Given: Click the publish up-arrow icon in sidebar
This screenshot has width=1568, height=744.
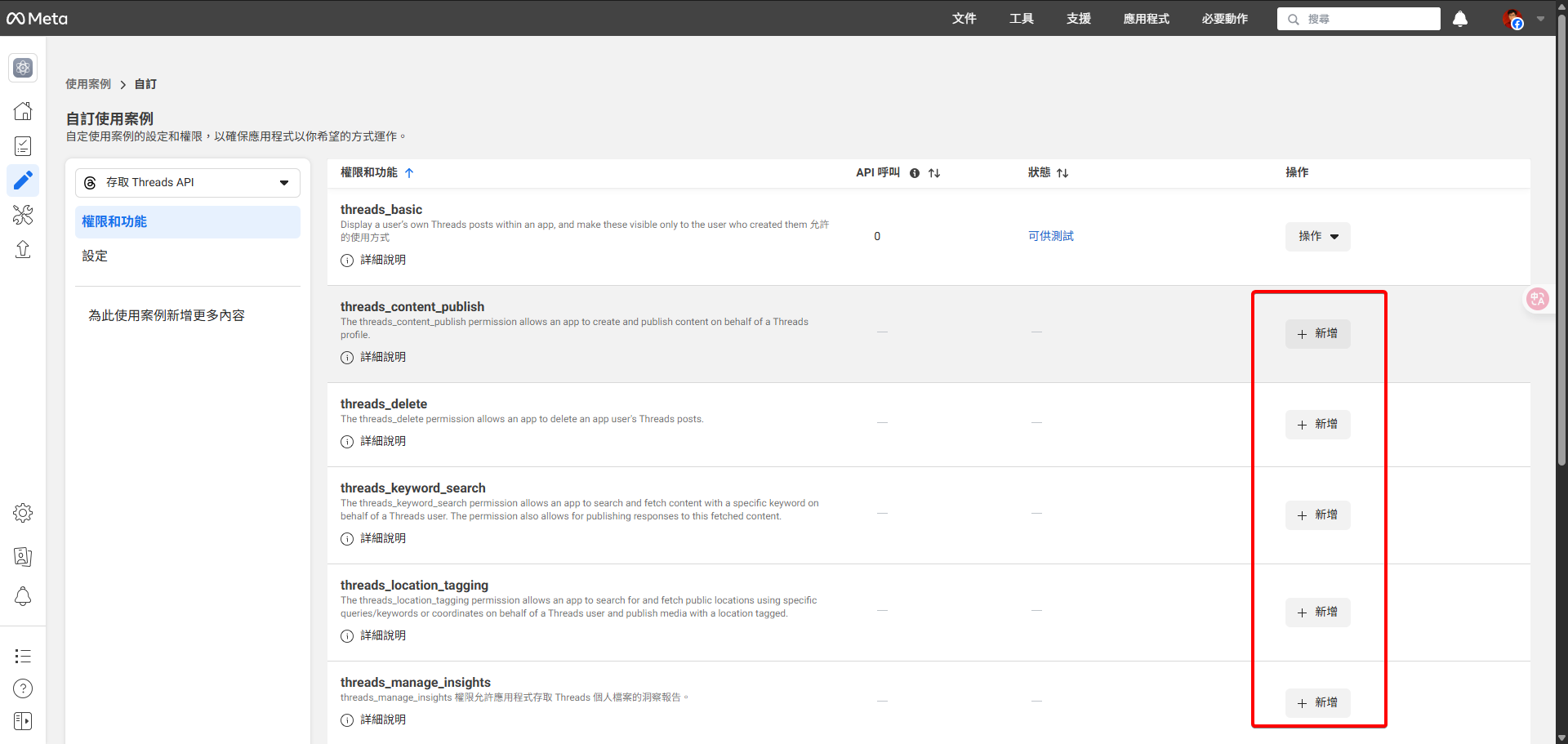Looking at the screenshot, I should 23,250.
